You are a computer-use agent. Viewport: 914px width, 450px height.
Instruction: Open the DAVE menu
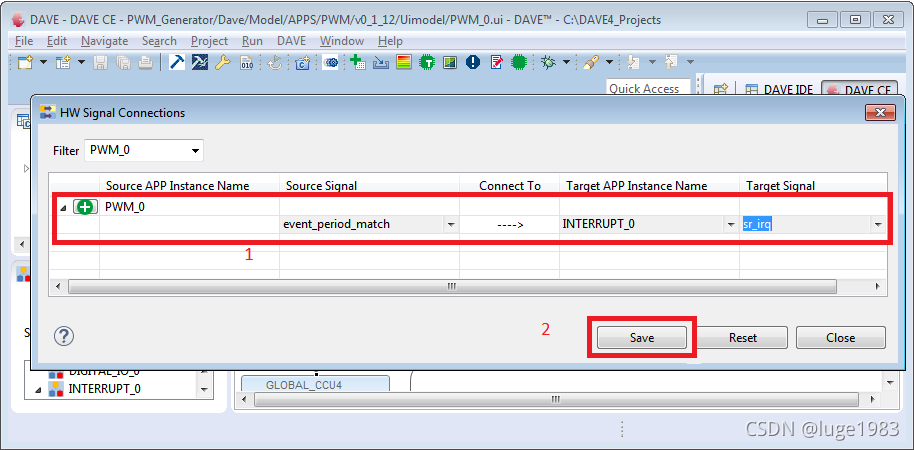(291, 41)
